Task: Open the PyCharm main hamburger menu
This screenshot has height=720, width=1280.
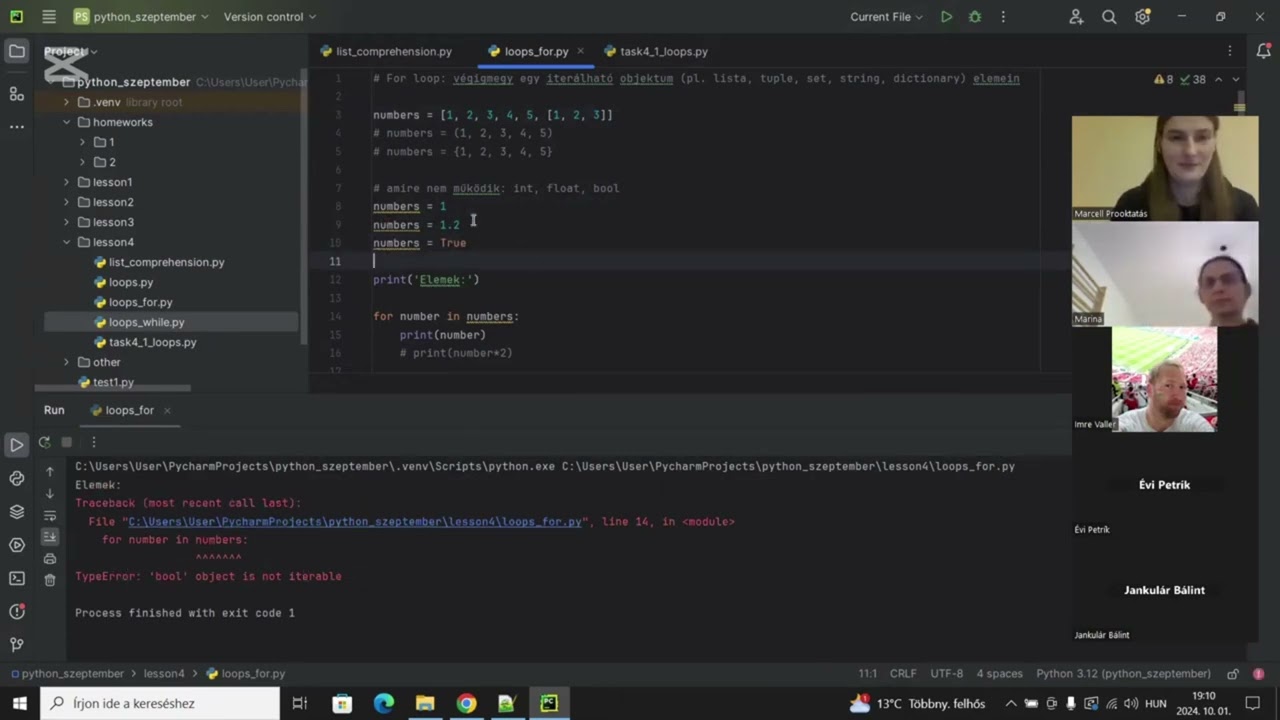Action: point(49,17)
